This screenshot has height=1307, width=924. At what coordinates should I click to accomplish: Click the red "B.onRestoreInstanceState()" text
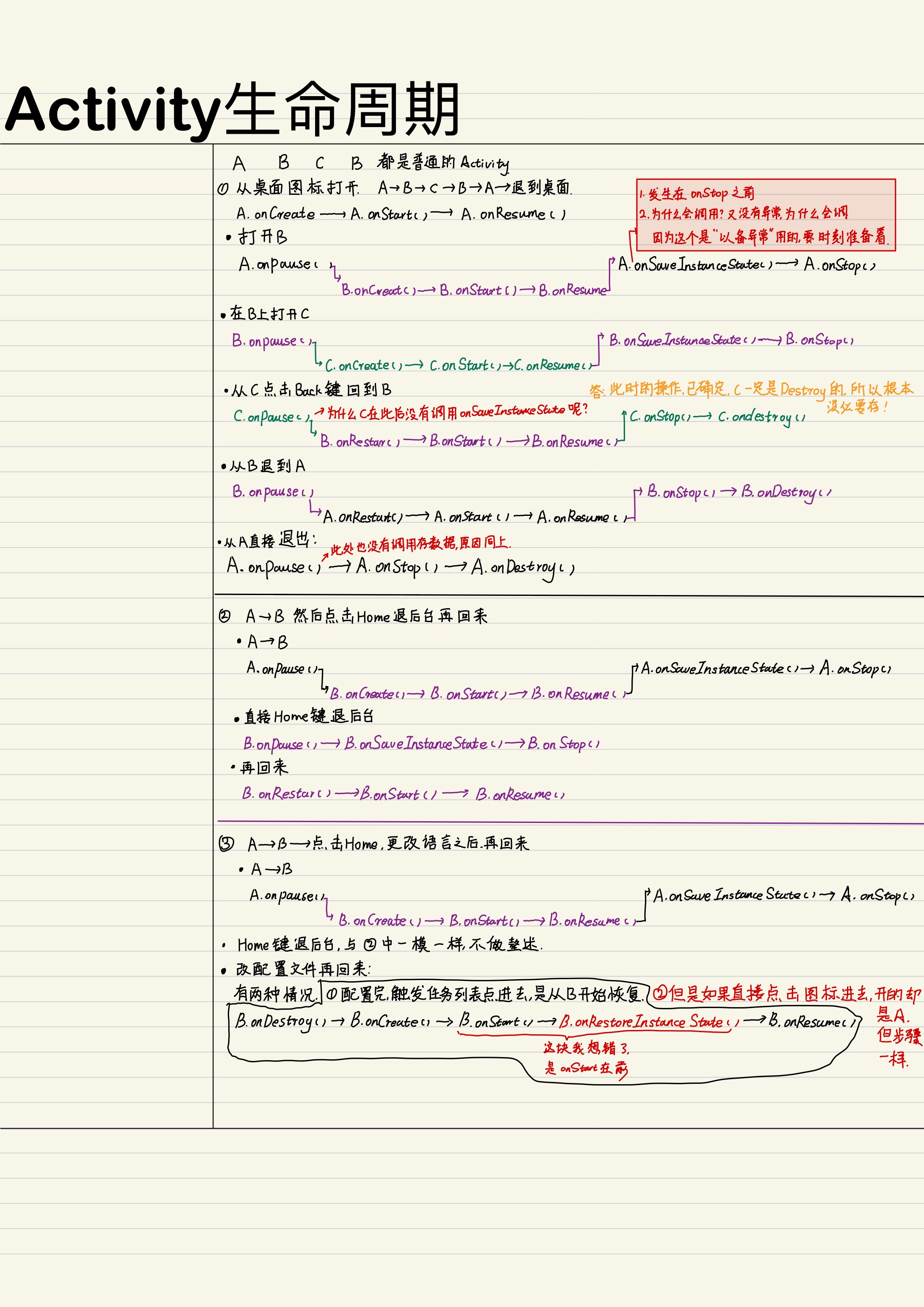[x=648, y=1022]
